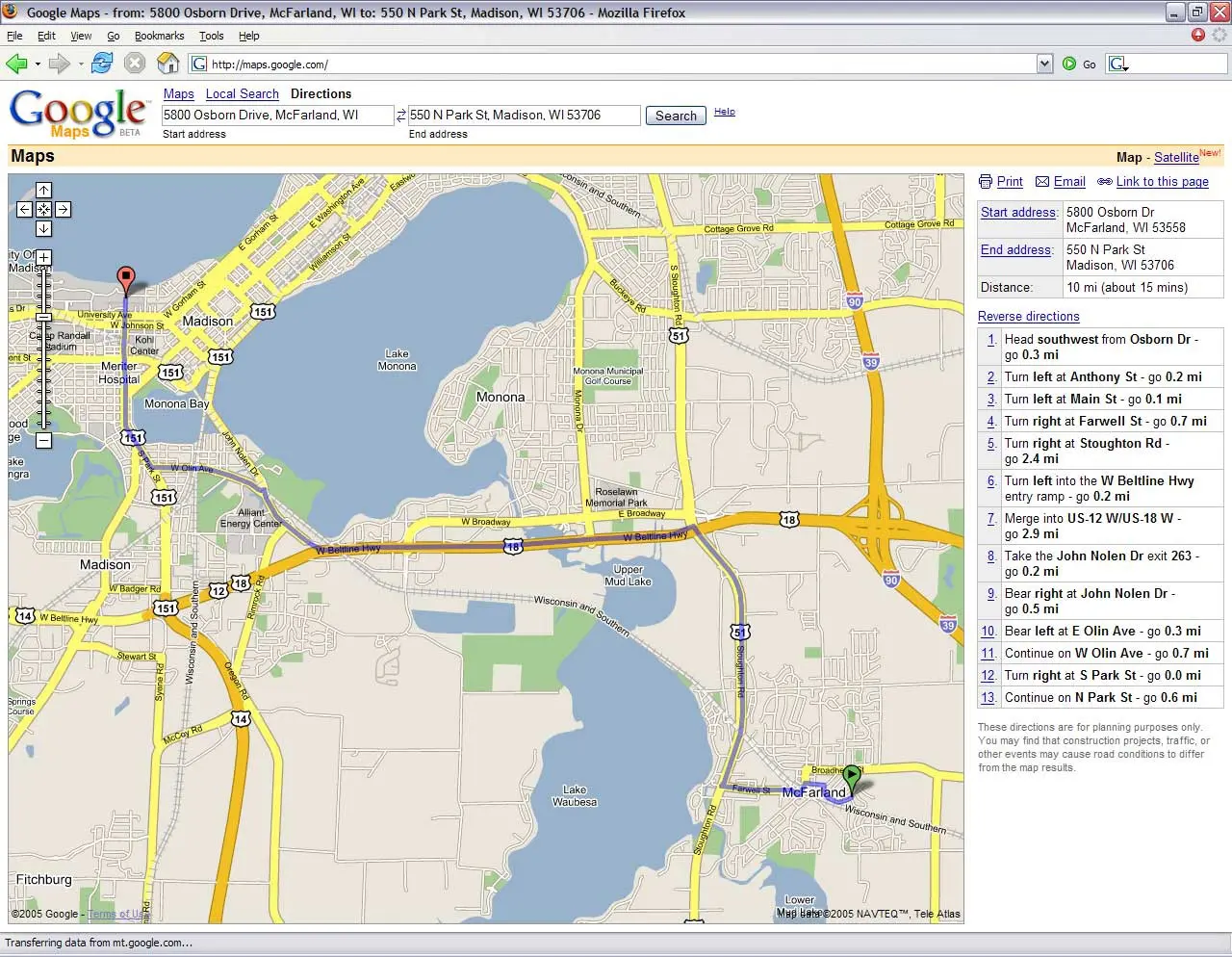Expand the back button history arrow
The width and height of the screenshot is (1232, 957).
click(x=38, y=65)
